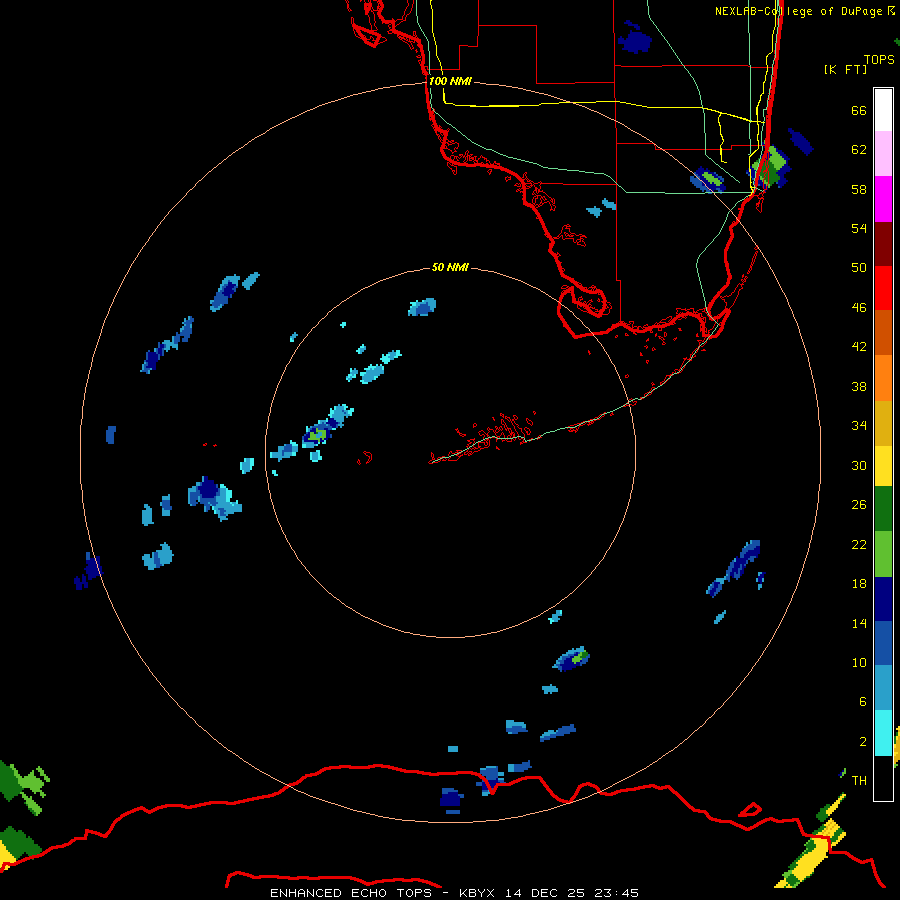
Task: Click the green echo cell over the Miami coast
Action: click(771, 166)
